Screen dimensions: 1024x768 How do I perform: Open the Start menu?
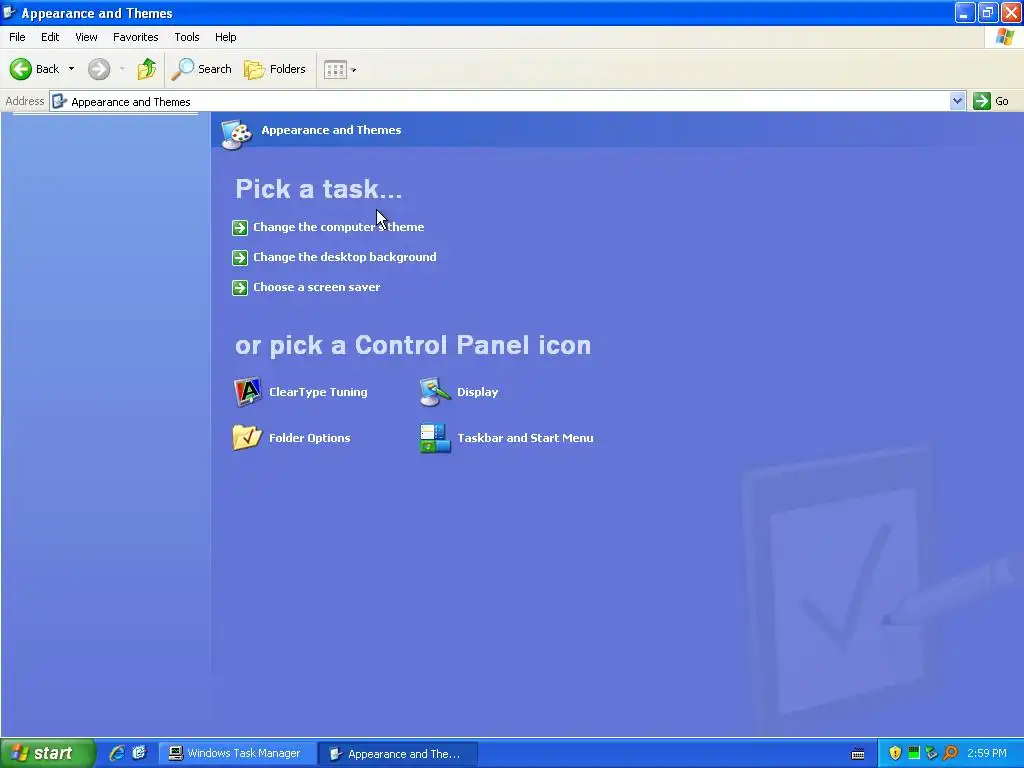coord(47,754)
